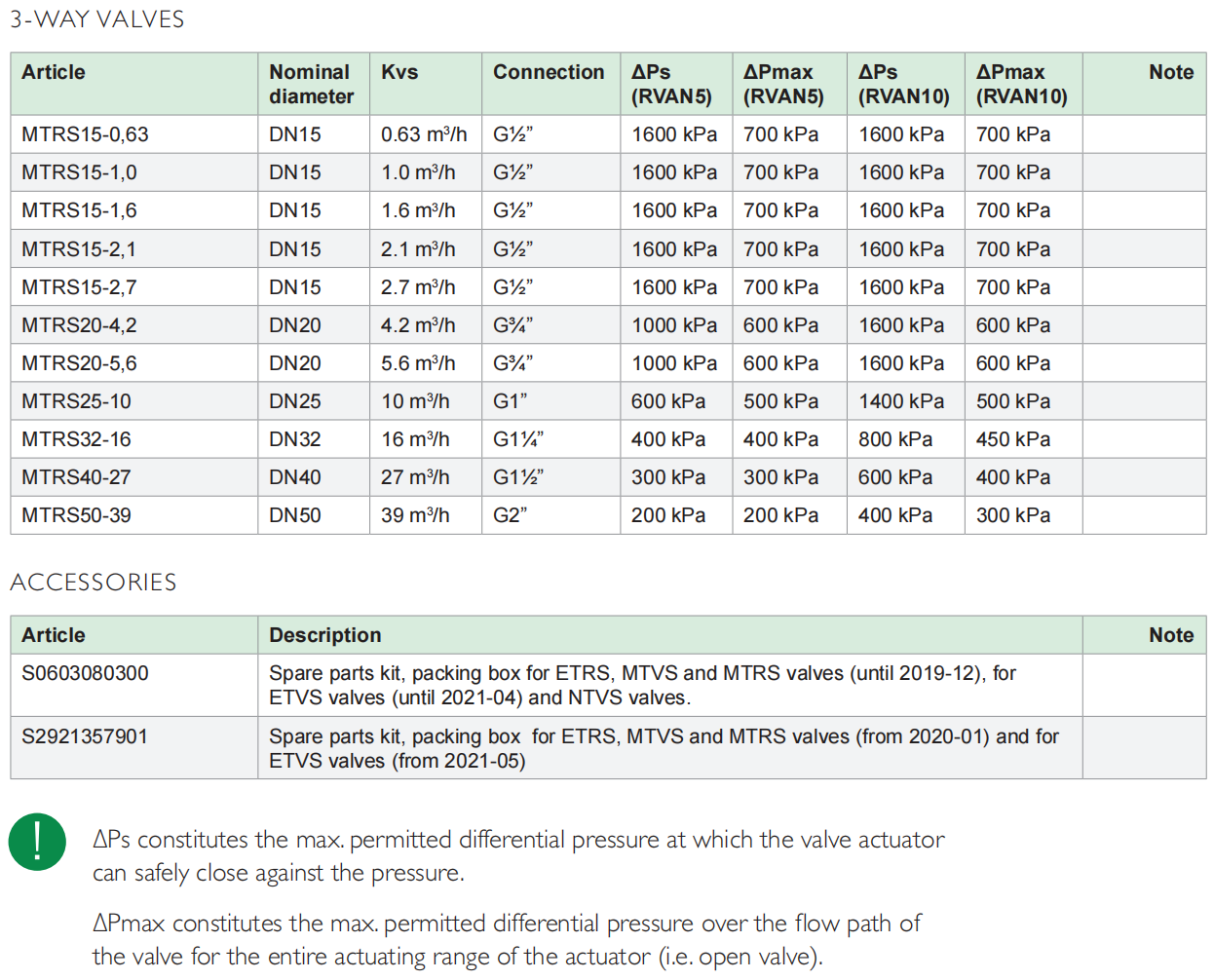Screen dimensions: 1214x980
Task: Click the green exclamation mark icon
Action: coord(37,842)
